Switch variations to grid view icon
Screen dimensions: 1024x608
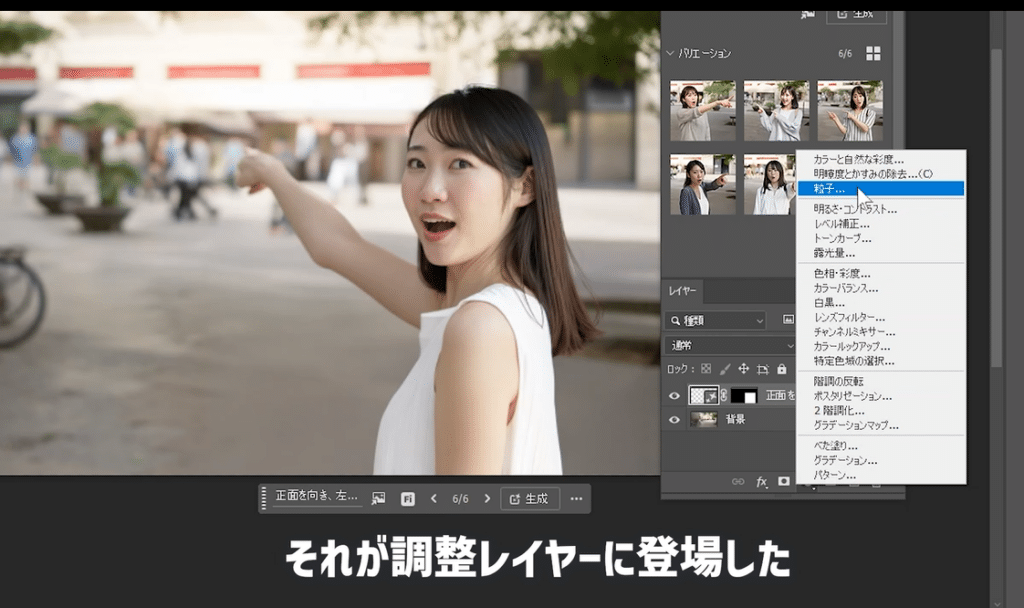[x=873, y=53]
